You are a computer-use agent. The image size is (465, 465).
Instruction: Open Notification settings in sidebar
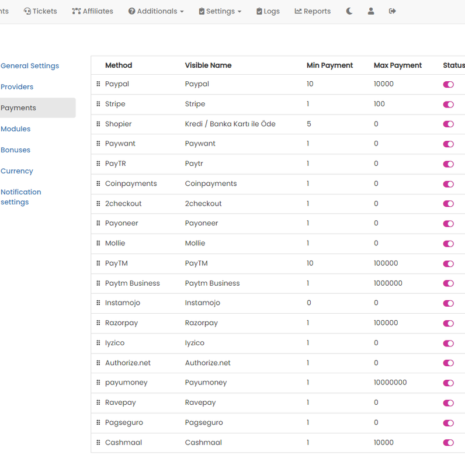21,197
